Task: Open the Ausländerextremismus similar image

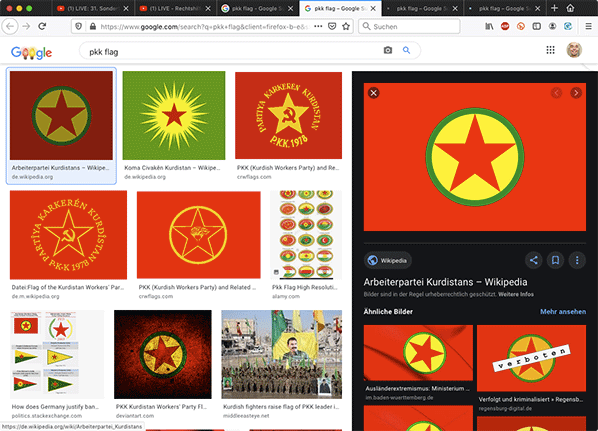Action: tap(418, 353)
